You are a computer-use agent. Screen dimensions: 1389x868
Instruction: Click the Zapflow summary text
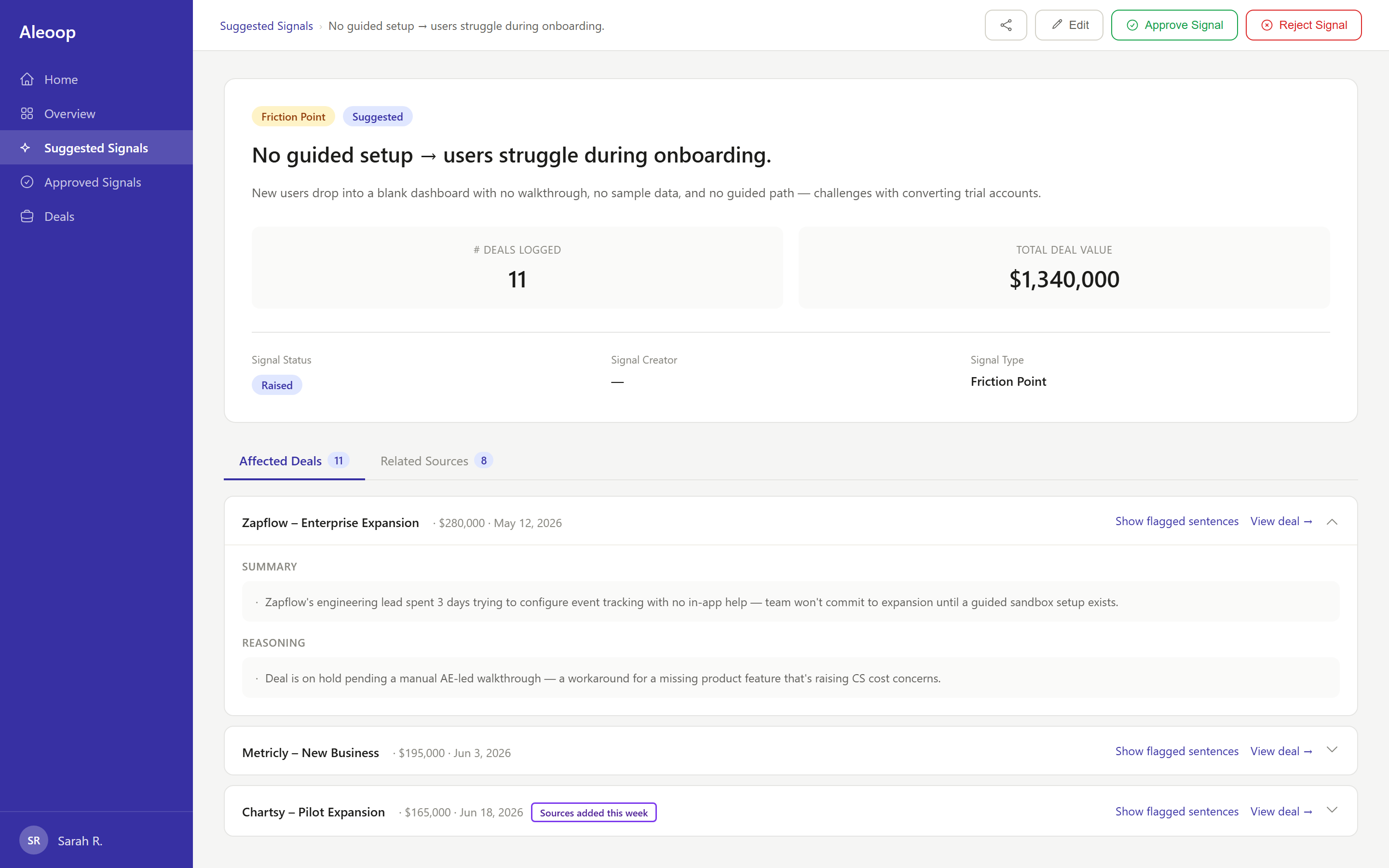[x=692, y=602]
